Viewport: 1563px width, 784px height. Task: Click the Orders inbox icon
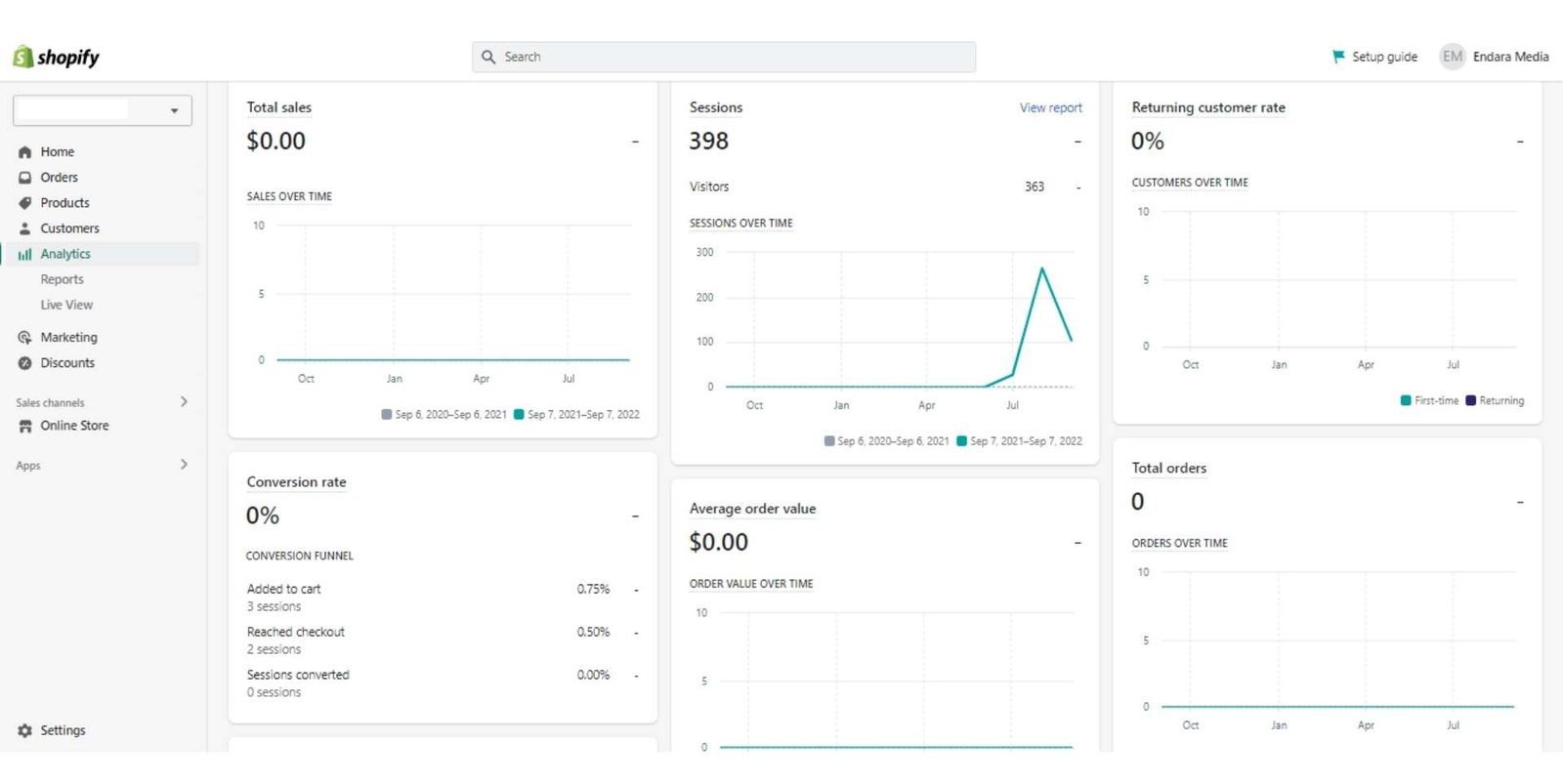(25, 178)
